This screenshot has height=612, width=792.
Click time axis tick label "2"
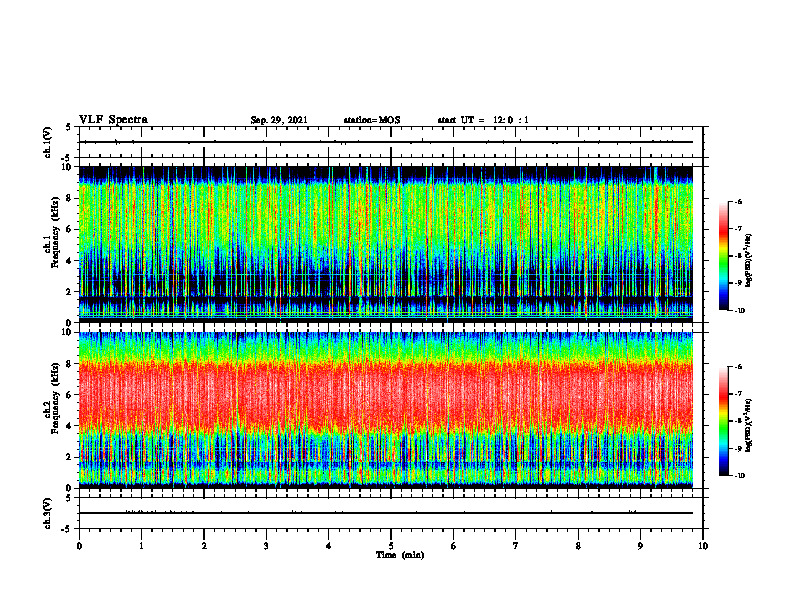pos(204,546)
